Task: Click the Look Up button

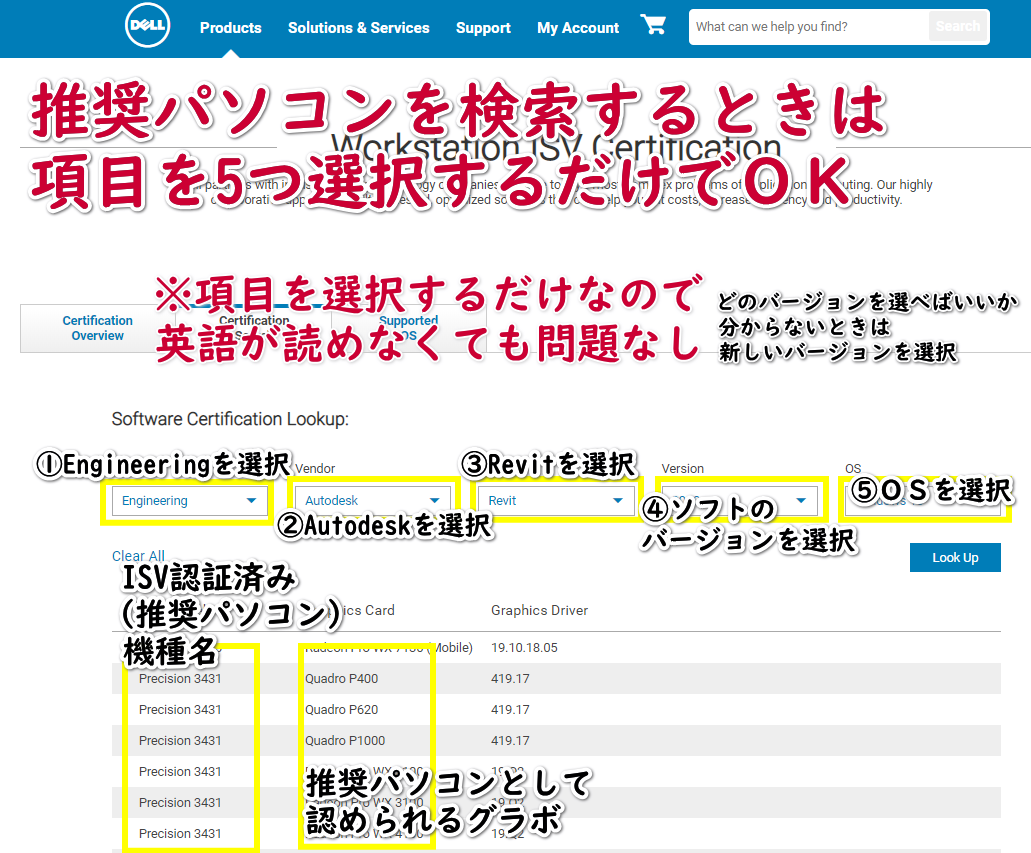Action: 955,558
